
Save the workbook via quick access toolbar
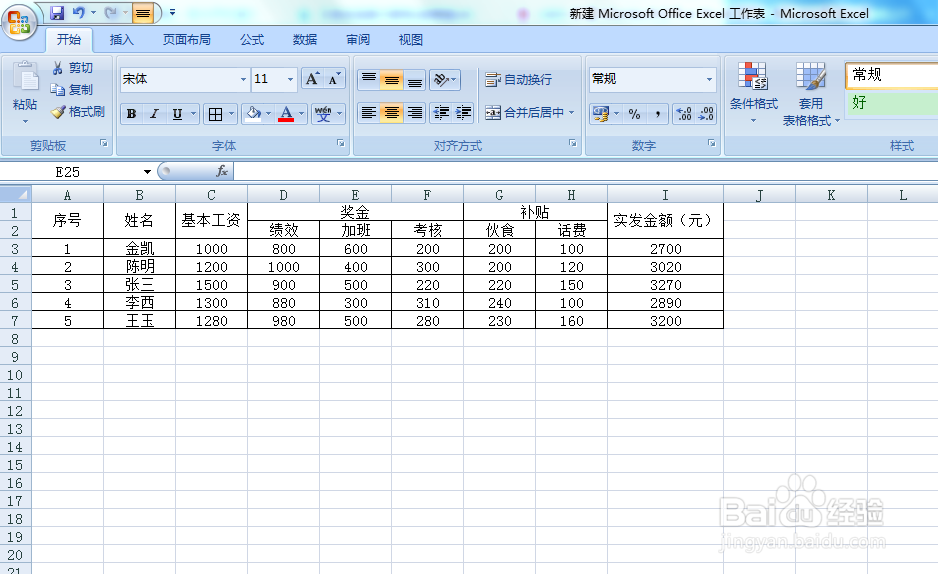(57, 13)
